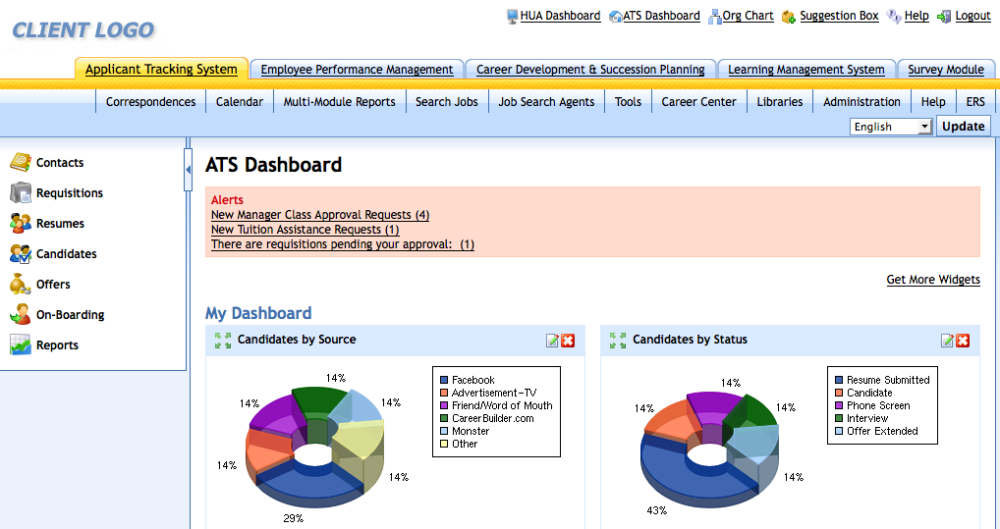Select the On-Boarding sidebar label
1000x529 pixels.
[70, 315]
